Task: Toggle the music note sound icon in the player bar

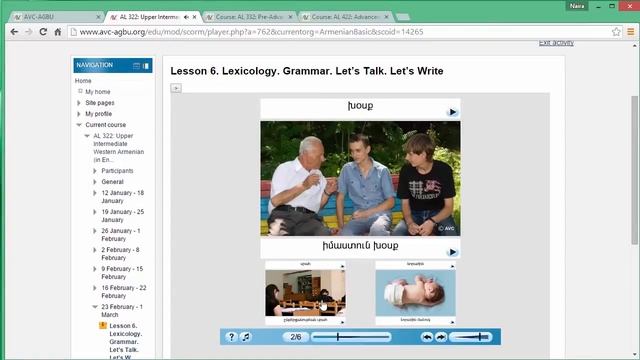Action: (246, 337)
